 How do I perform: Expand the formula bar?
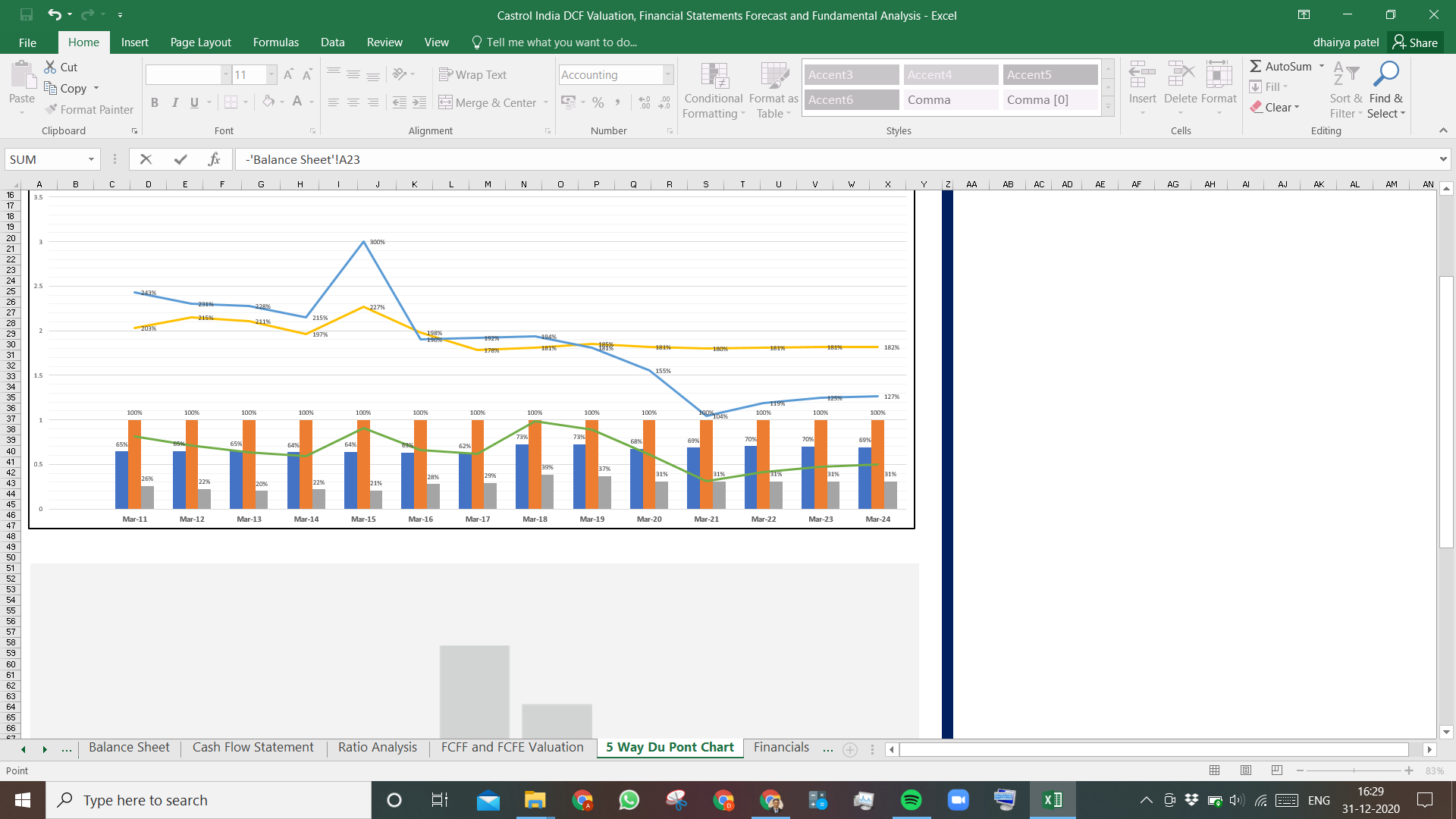point(1442,159)
